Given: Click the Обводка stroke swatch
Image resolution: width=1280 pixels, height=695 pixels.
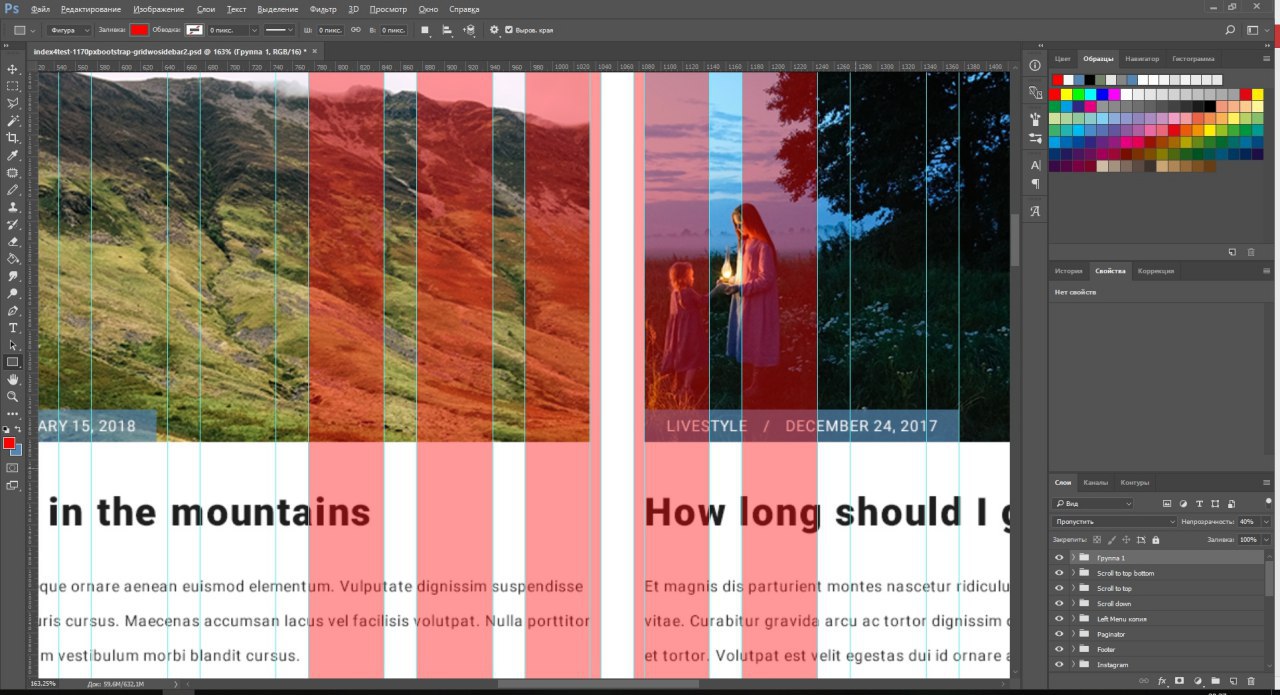Looking at the screenshot, I should tap(194, 30).
